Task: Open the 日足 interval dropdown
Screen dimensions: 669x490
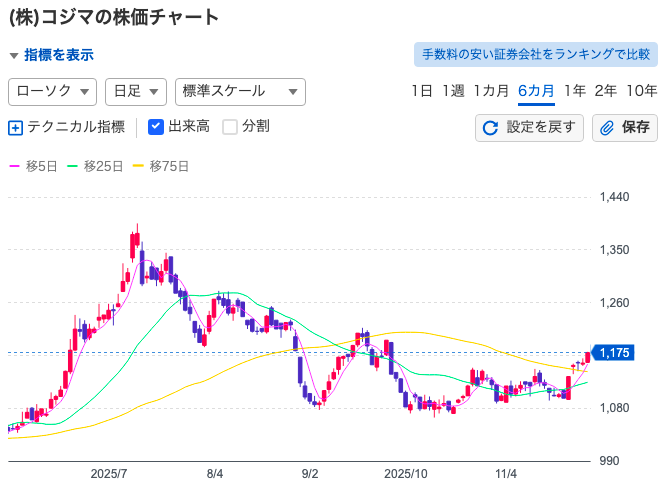Action: pos(135,91)
